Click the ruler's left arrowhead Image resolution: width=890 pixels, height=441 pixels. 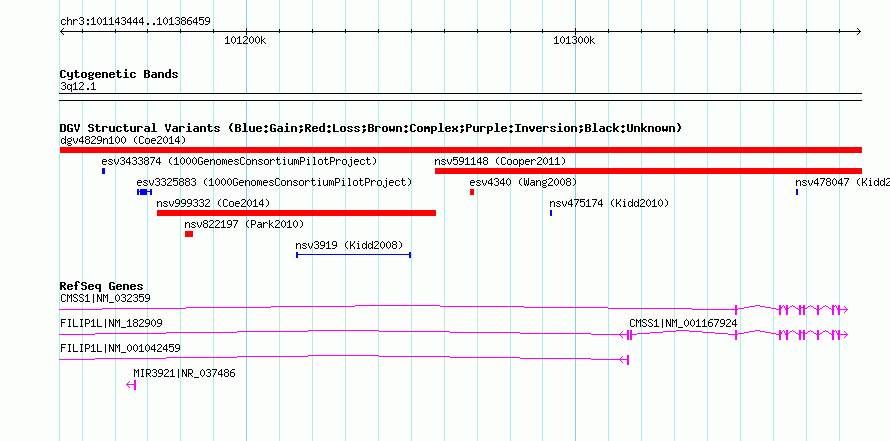coord(63,32)
